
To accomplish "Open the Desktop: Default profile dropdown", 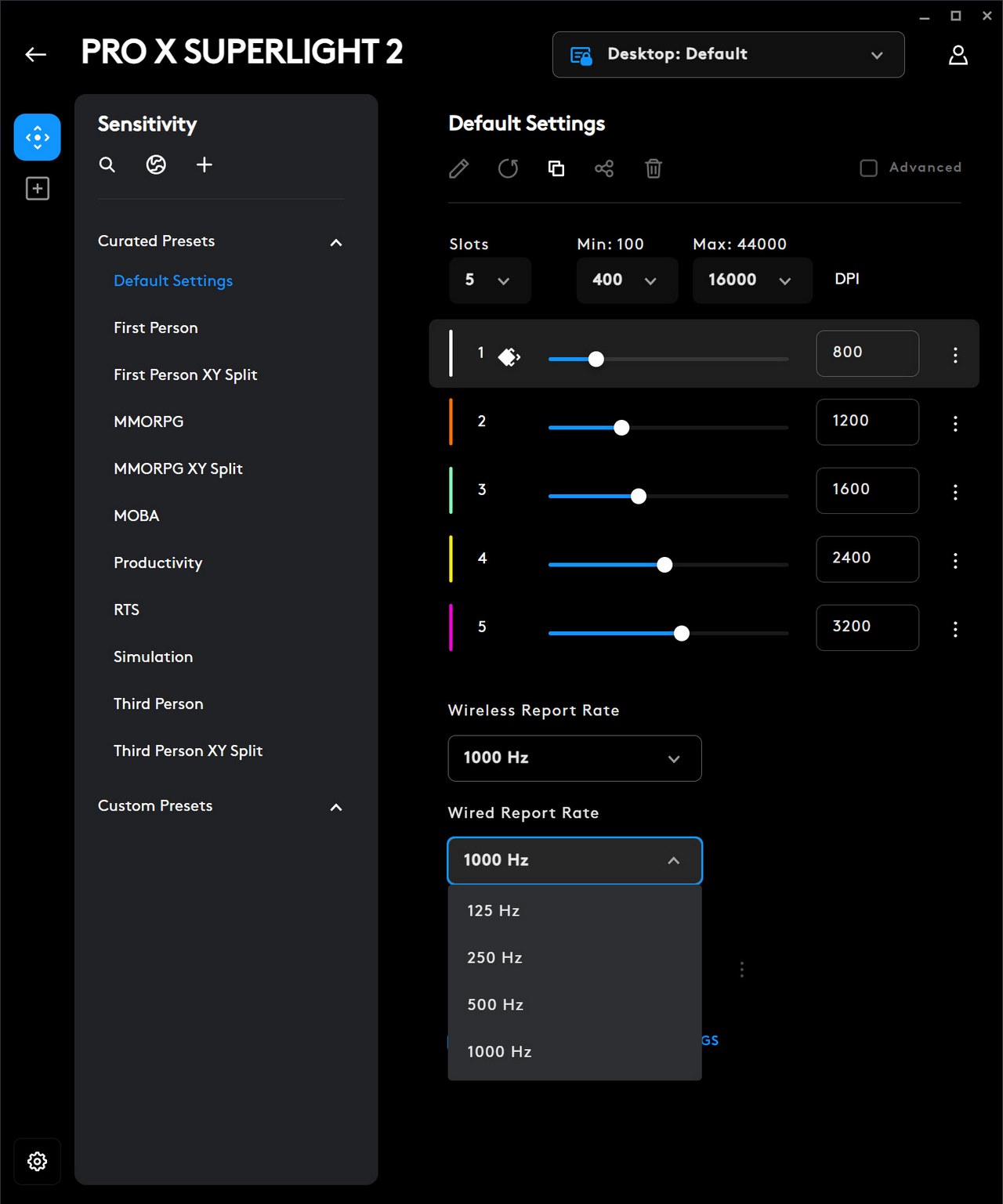I will pos(729,55).
